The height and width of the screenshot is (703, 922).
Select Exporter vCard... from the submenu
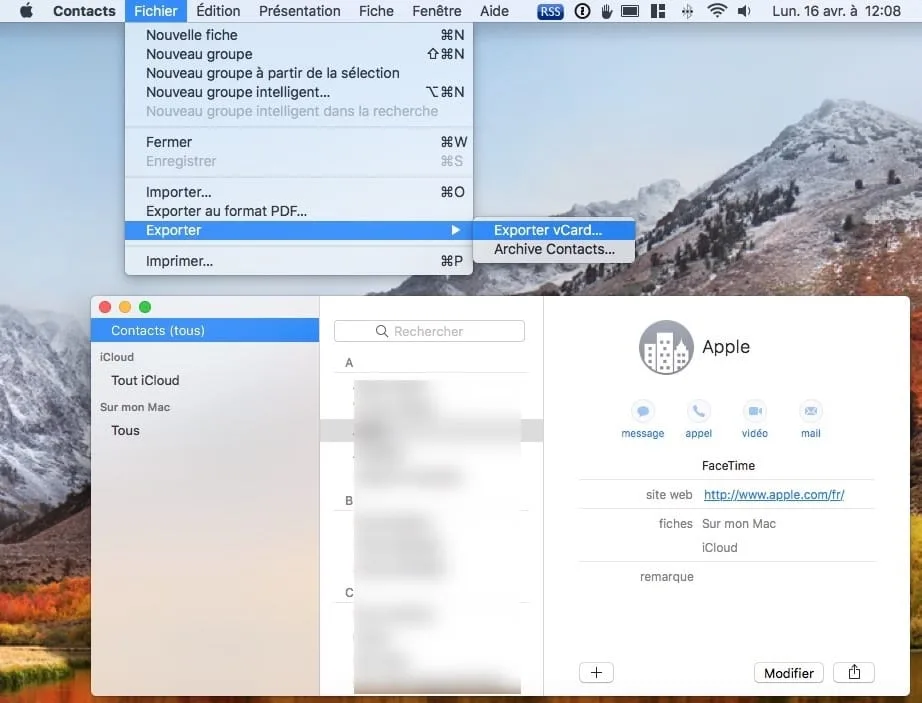pos(548,229)
